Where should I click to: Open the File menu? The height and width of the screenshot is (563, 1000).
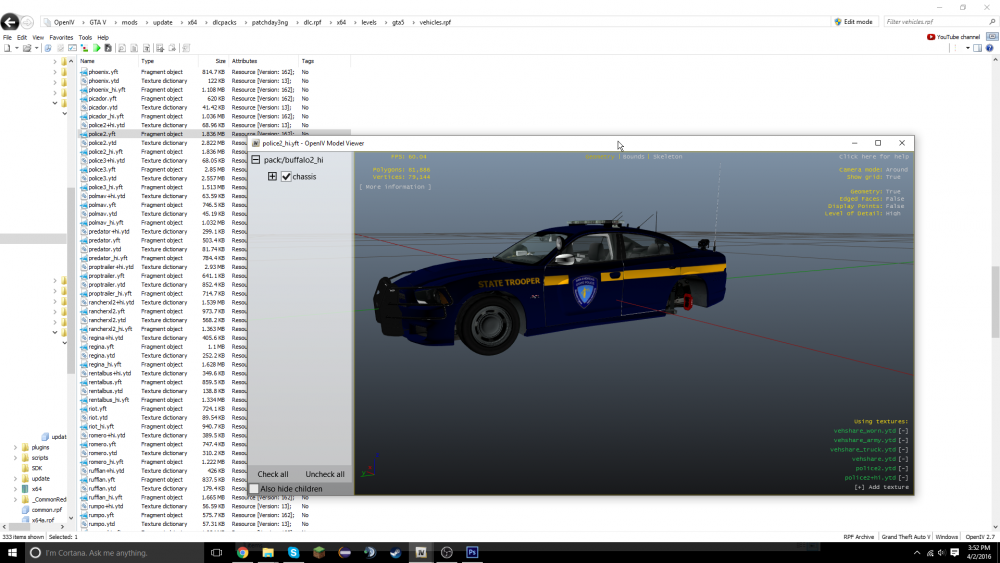7,38
